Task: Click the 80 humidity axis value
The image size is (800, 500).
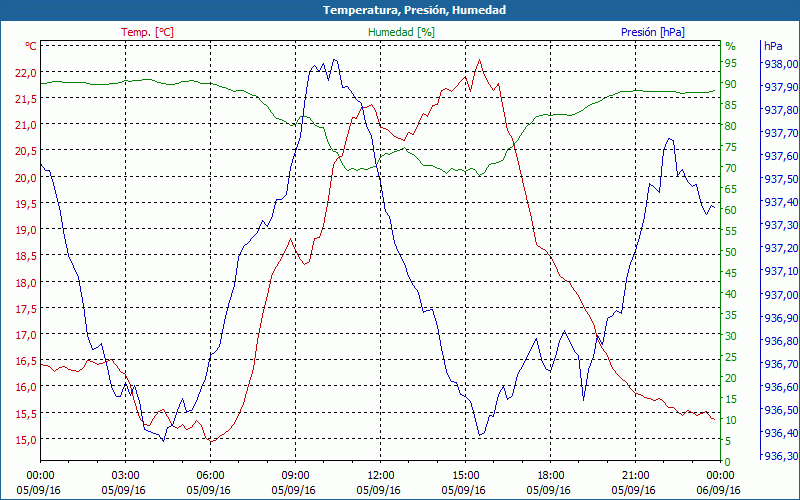Action: point(731,126)
